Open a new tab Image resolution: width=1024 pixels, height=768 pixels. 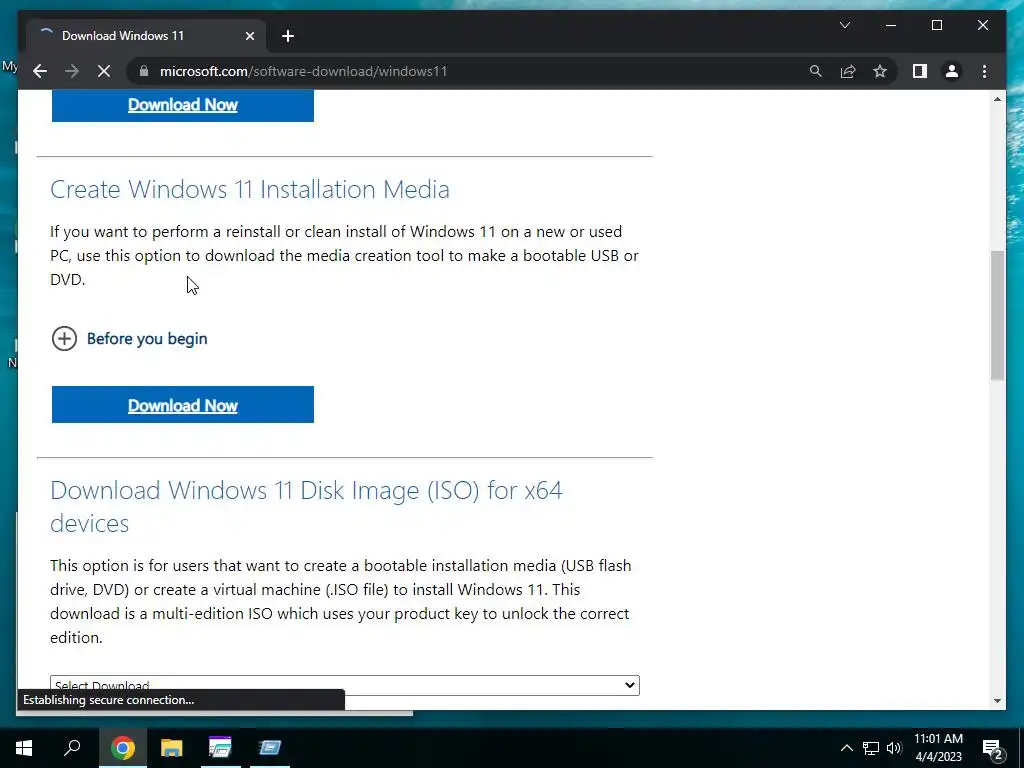[288, 36]
